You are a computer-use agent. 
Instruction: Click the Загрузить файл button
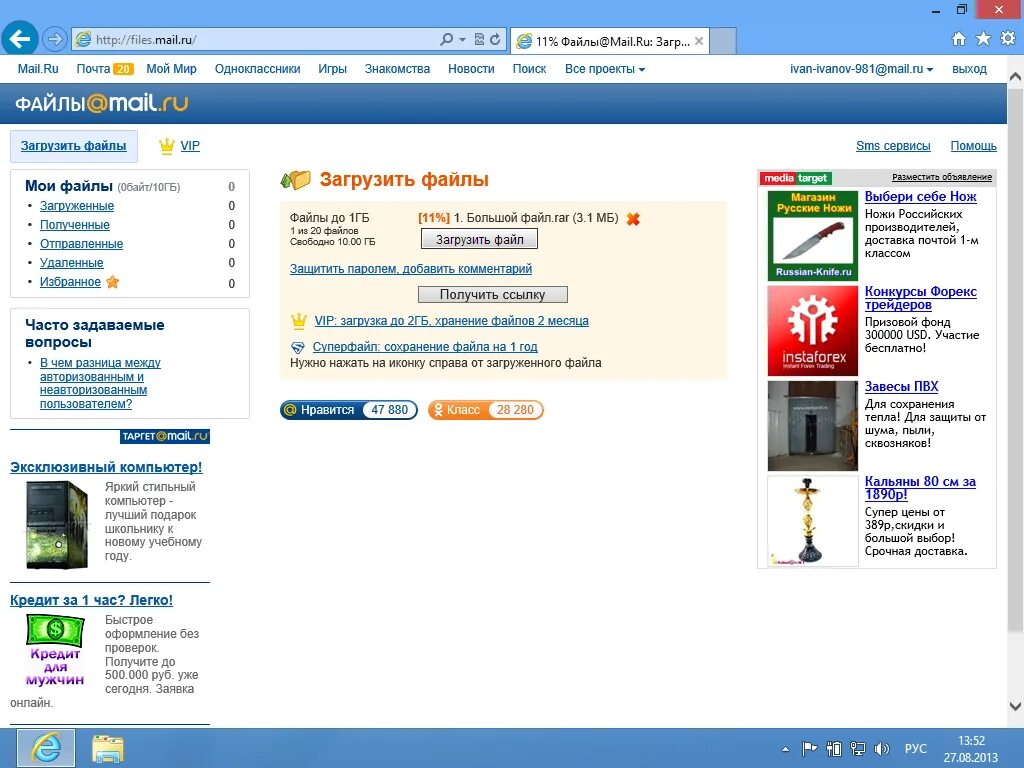479,240
